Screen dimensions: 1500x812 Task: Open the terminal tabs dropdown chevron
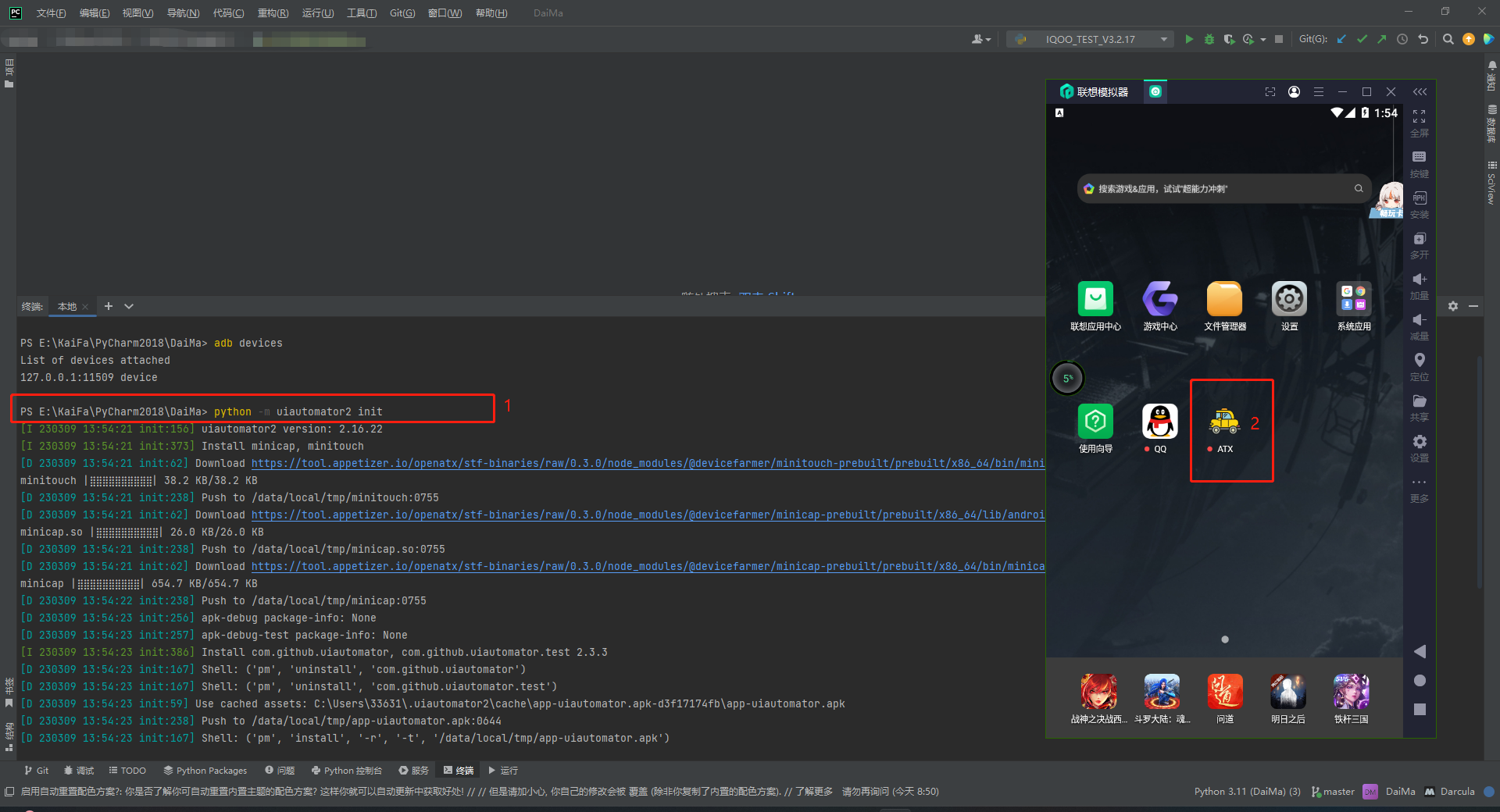coord(128,306)
